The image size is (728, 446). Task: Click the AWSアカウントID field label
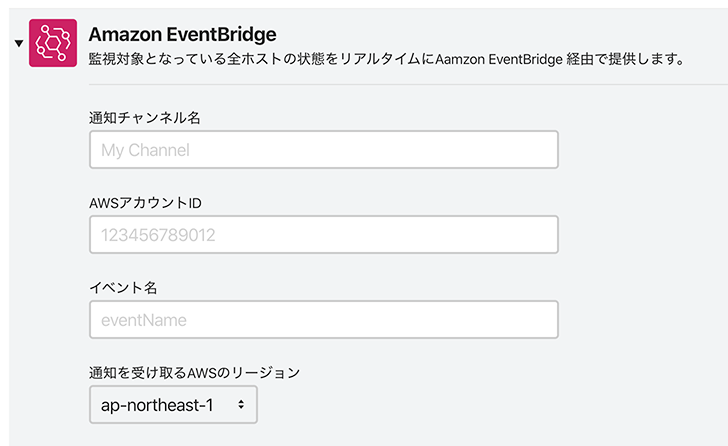coord(145,203)
